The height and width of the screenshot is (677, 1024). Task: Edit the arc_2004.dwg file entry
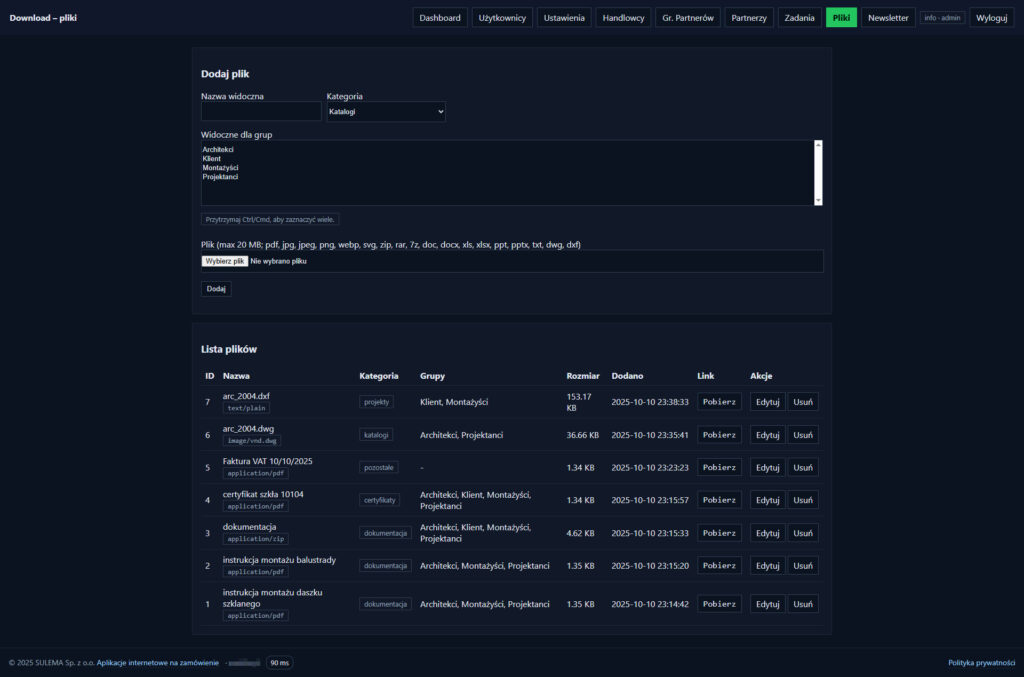(x=767, y=435)
